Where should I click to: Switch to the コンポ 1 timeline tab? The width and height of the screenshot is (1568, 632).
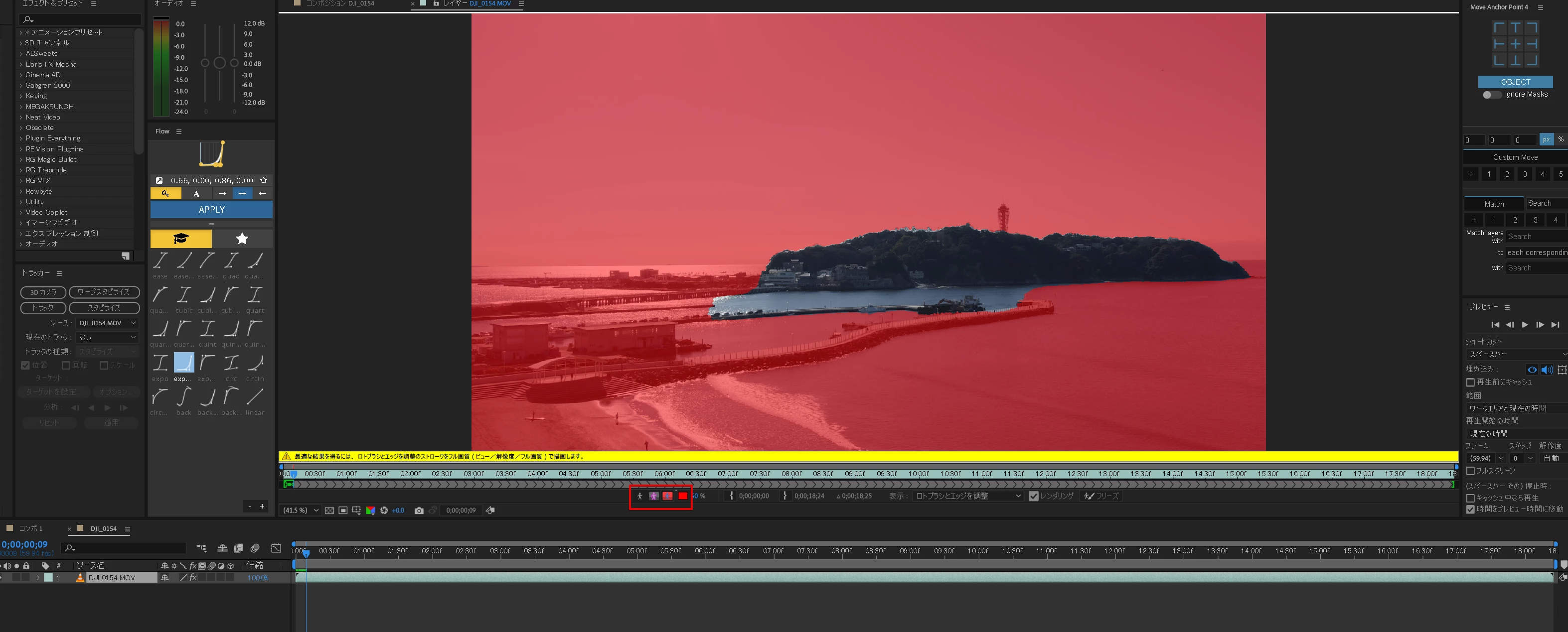[x=30, y=528]
